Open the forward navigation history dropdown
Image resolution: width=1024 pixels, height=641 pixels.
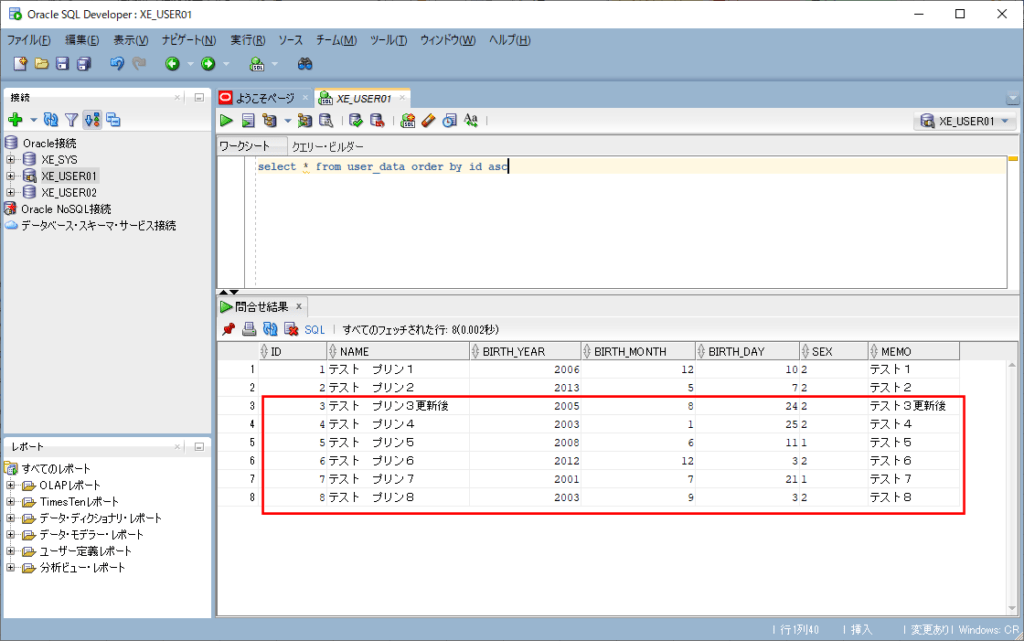227,64
